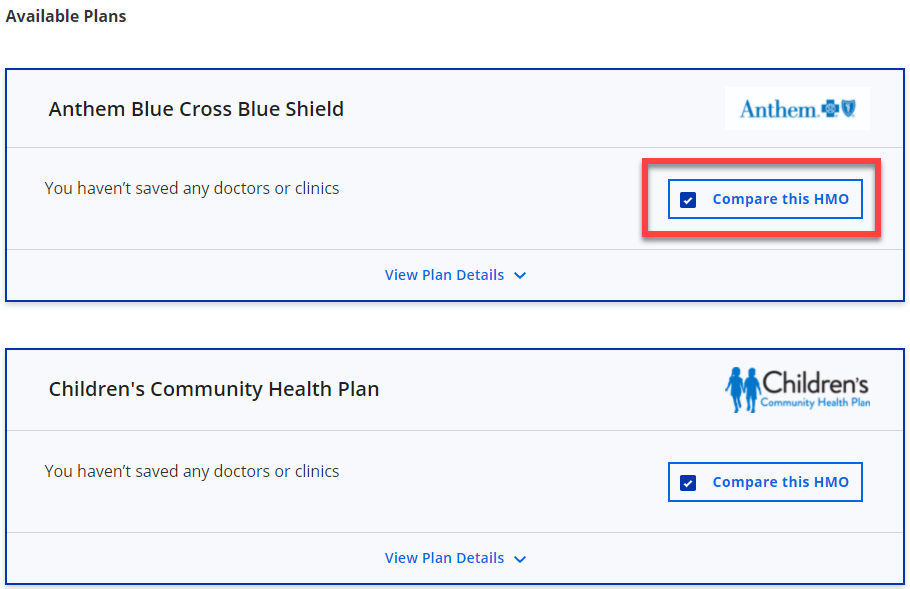The width and height of the screenshot is (910, 589).
Task: Click the word "clinics" in Anthem's message
Action: [x=317, y=188]
